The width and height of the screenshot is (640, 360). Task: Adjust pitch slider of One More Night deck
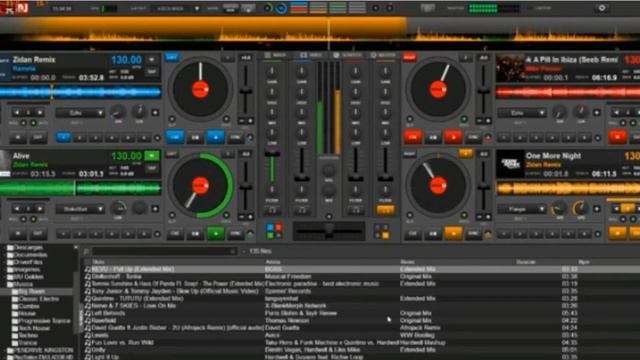[x=483, y=187]
